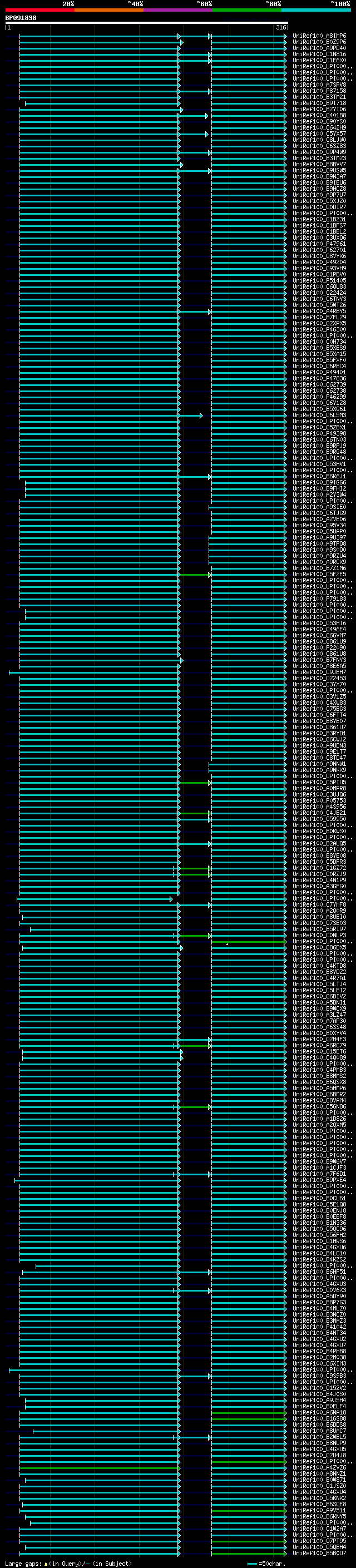The image size is (356, 1568).
Task: Select hit label UniRef100_B9HCZ8
Action: click(319, 189)
